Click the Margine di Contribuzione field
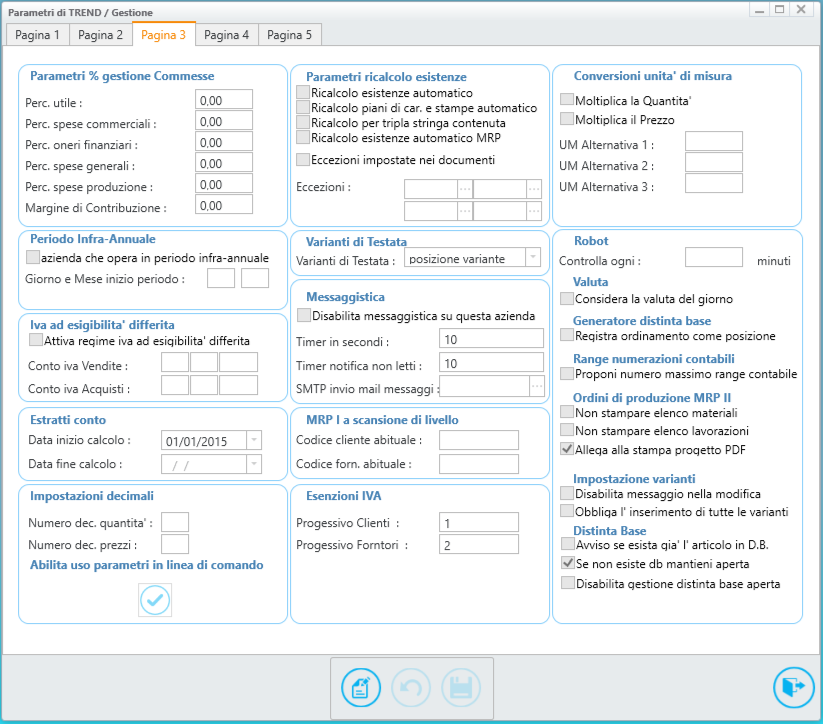823x724 pixels. coord(224,204)
